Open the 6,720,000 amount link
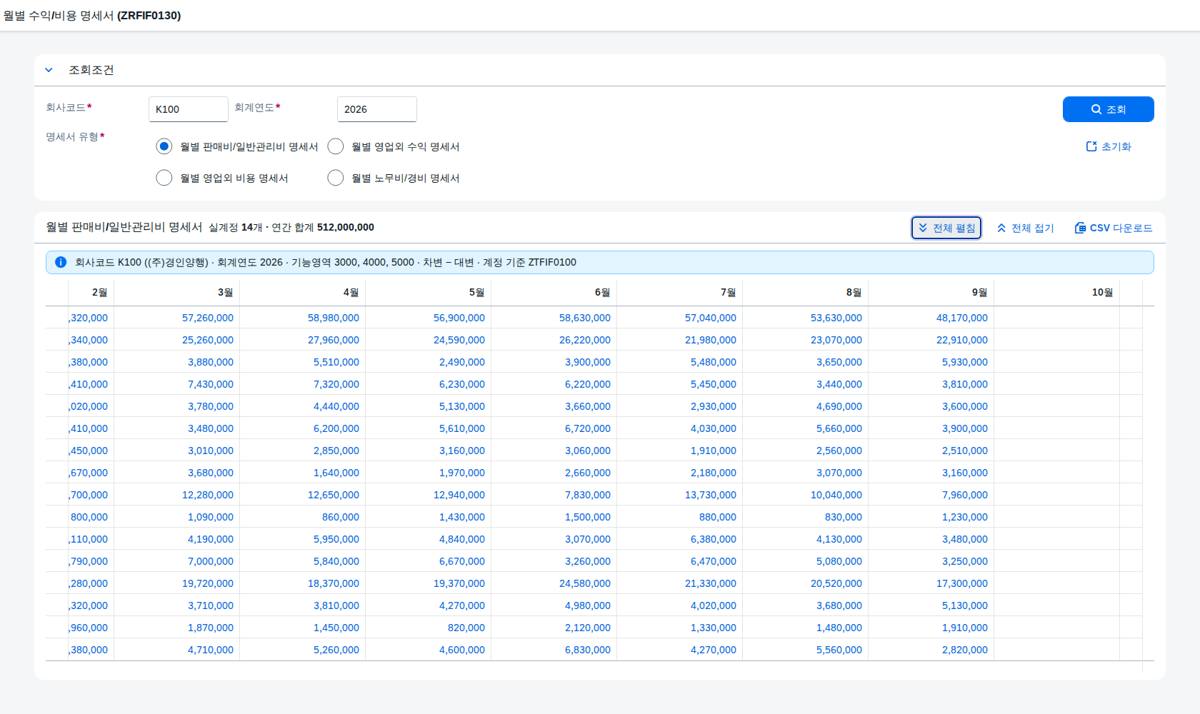This screenshot has width=1200, height=714. point(588,428)
